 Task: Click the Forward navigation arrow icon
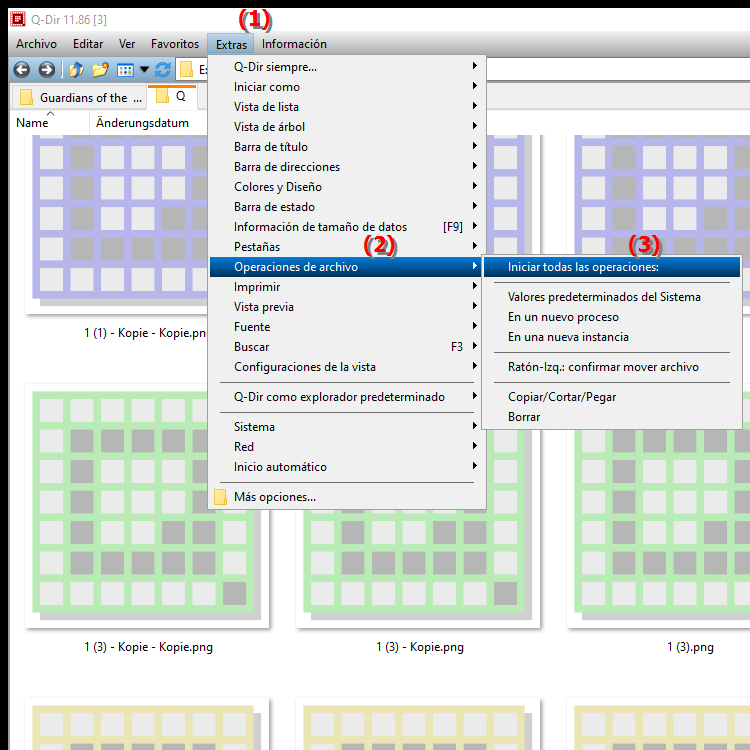point(46,70)
